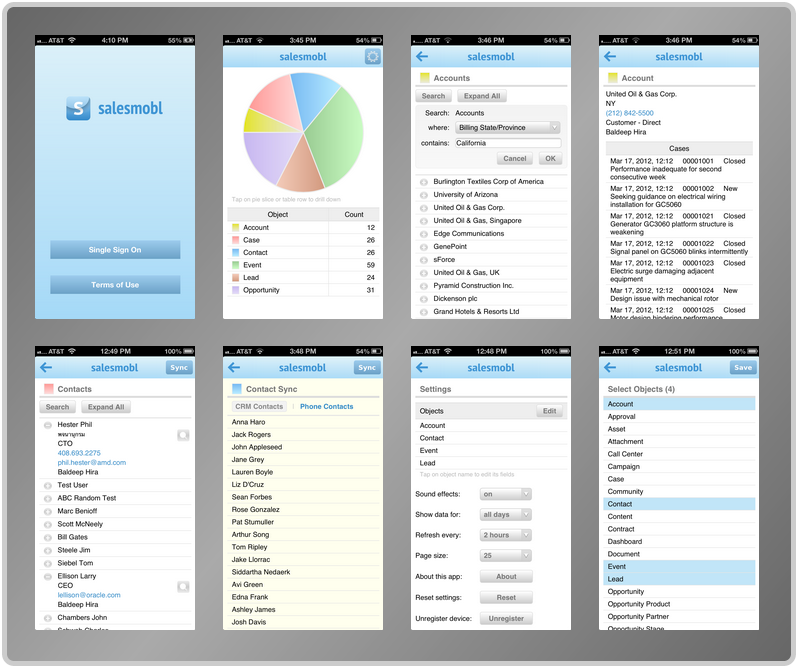Call phone number (212) 842-5500
Screen dimensions: 800x666
point(629,113)
